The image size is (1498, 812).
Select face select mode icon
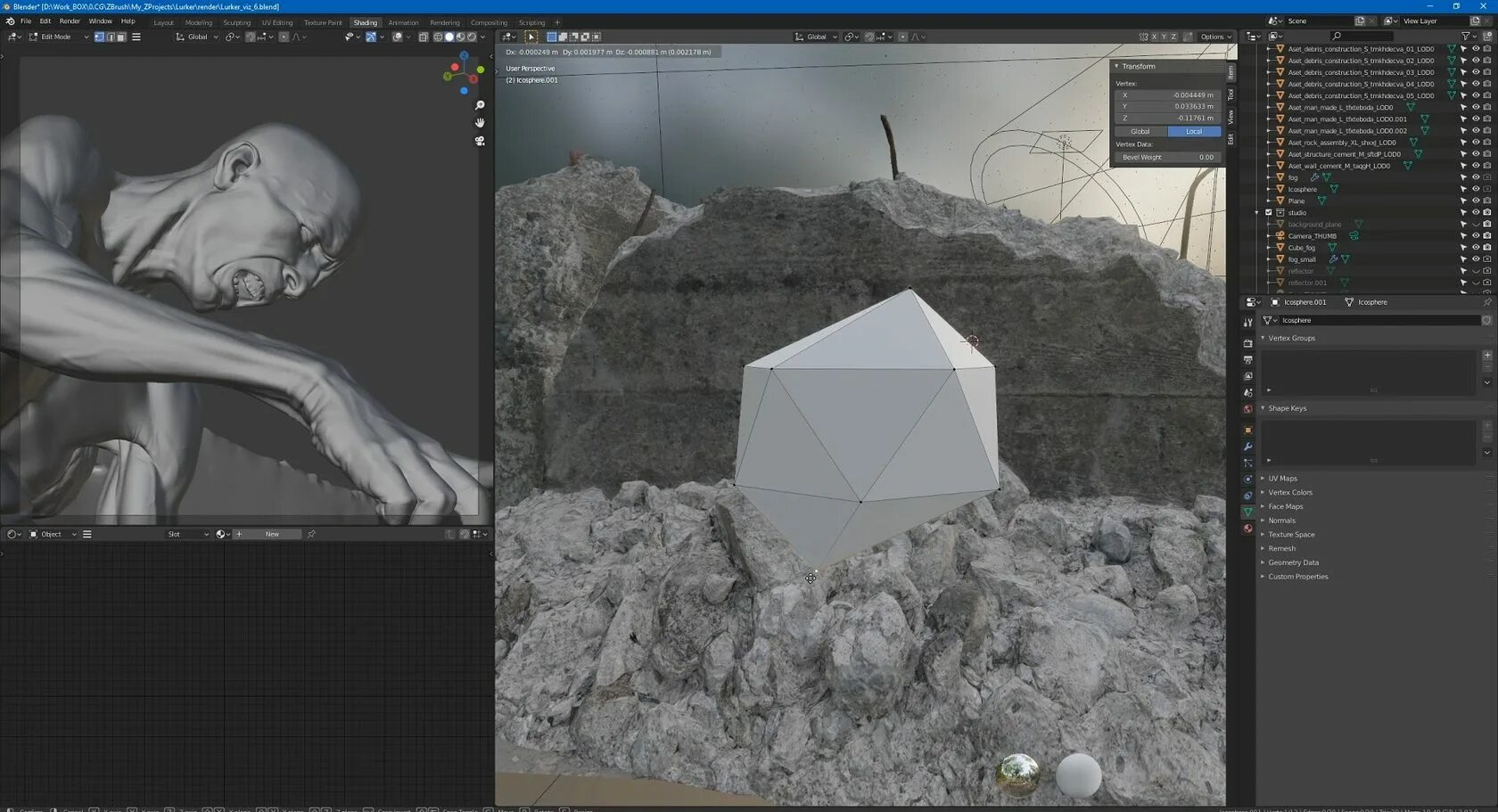121,37
